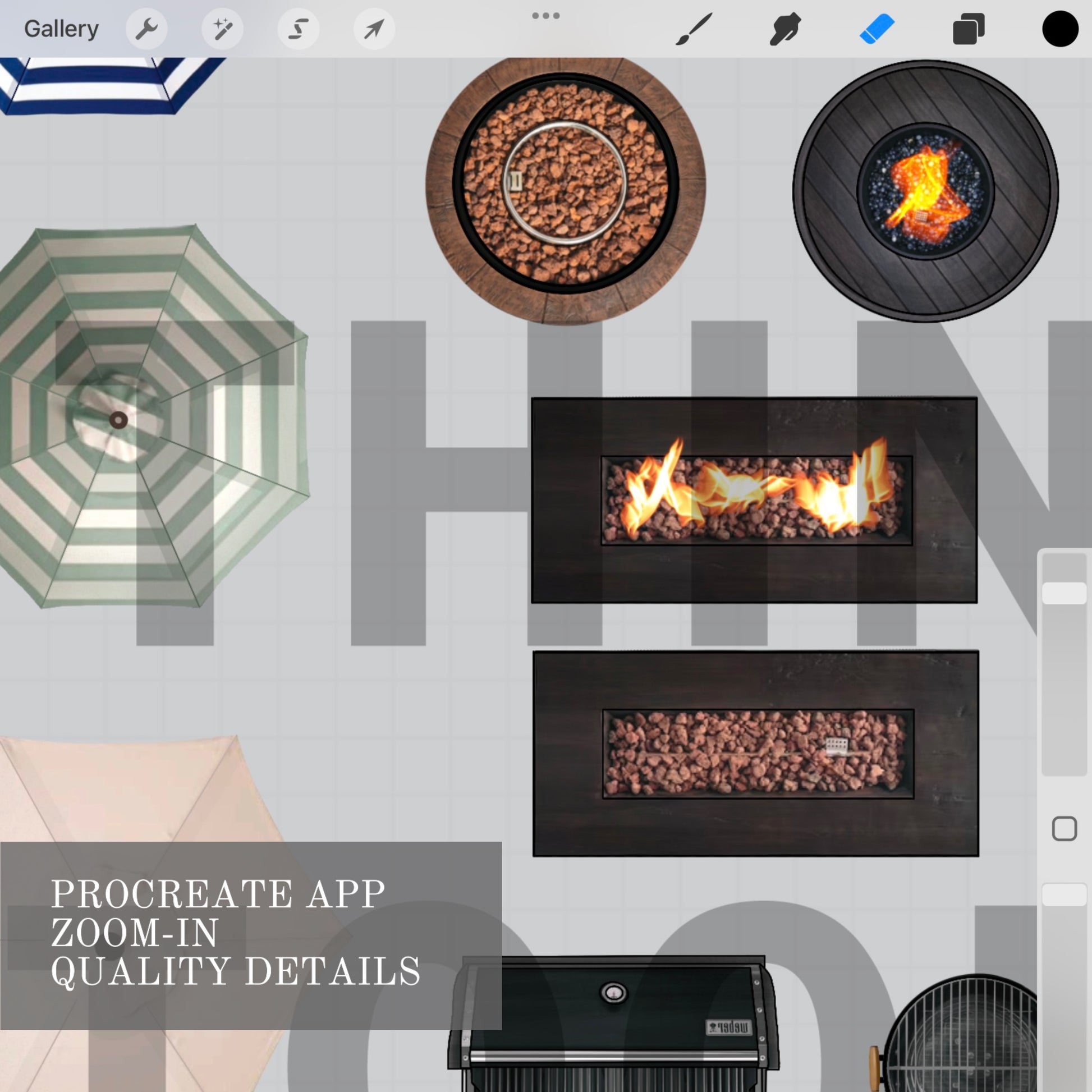Open the black active color swatch
Screen dimensions: 1092x1092
(1061, 29)
